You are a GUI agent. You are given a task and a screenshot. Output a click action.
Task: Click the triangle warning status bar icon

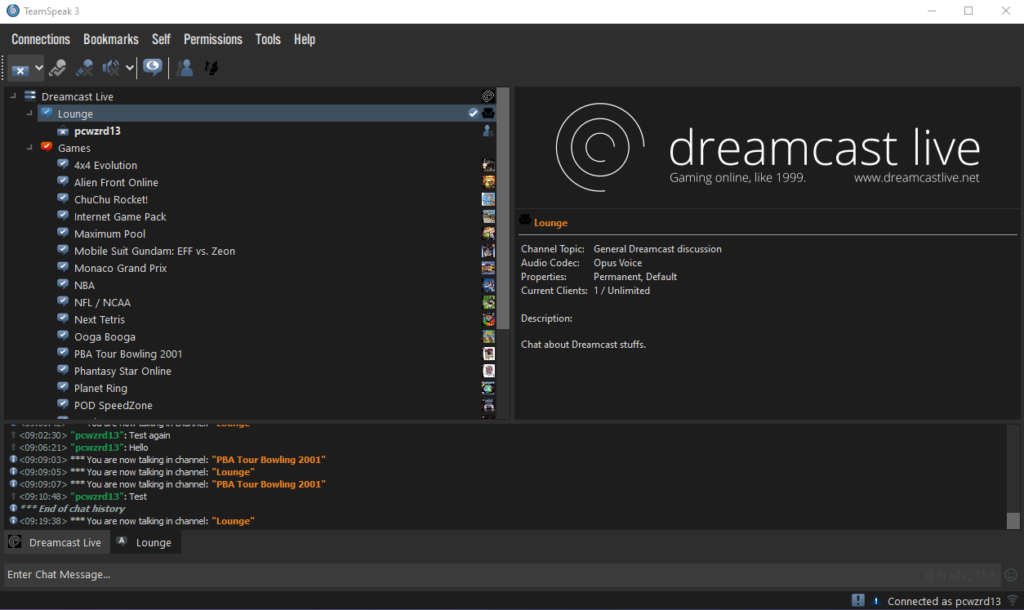[x=876, y=601]
